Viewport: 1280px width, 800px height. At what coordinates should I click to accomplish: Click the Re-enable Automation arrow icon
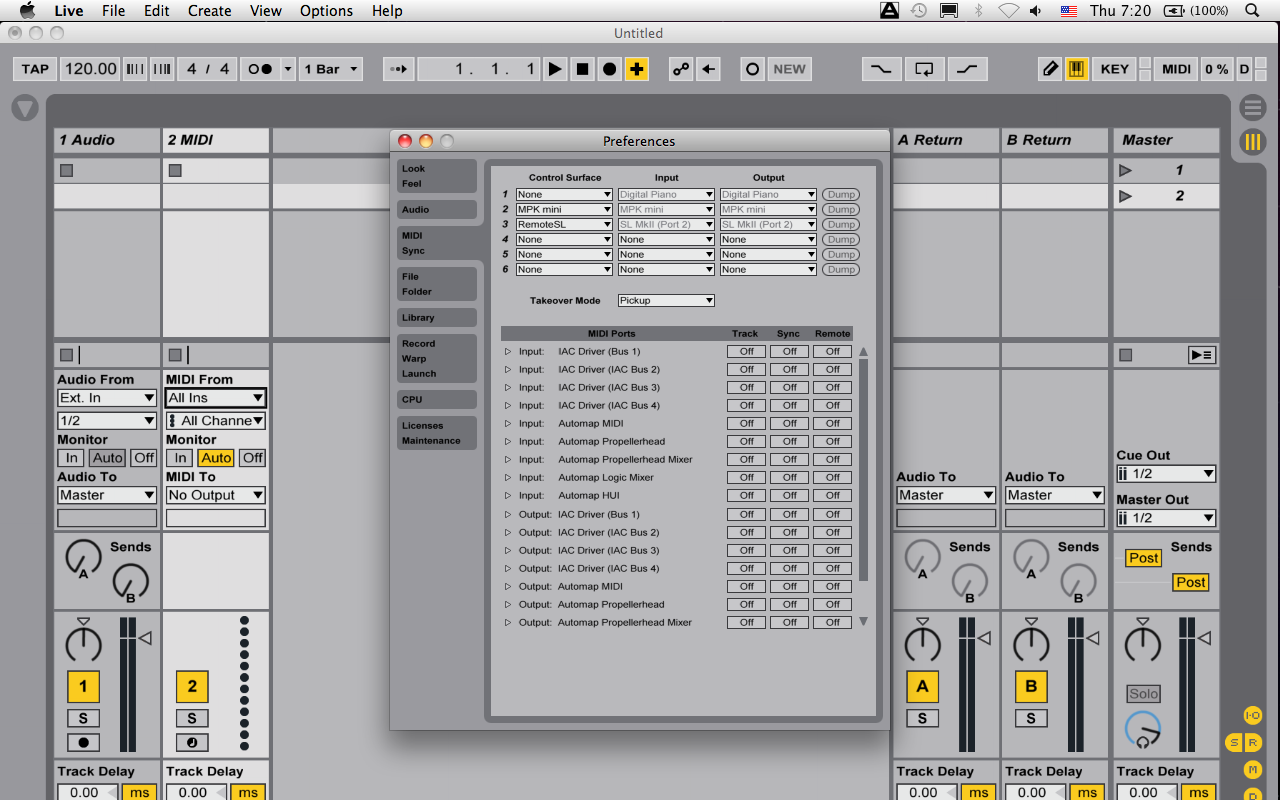pos(708,69)
